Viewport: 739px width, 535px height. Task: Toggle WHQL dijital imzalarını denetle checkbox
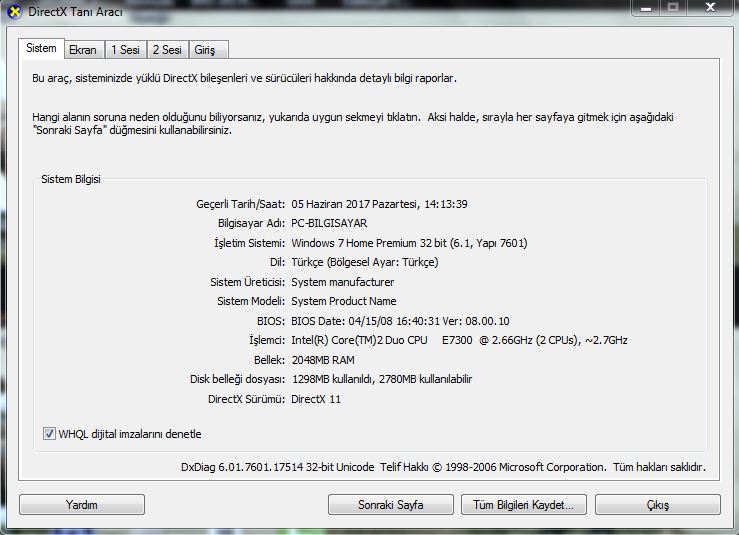[49, 433]
